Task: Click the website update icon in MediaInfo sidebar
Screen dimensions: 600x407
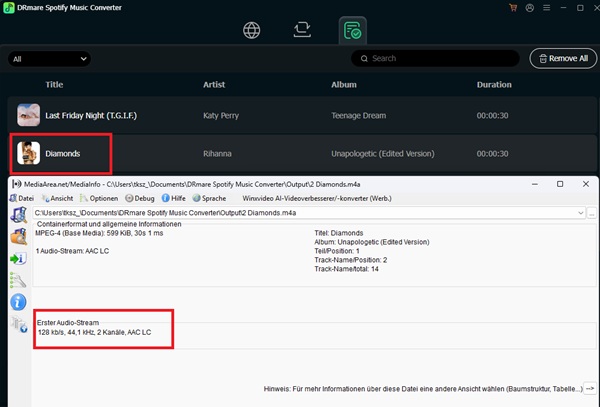Action: click(x=18, y=324)
